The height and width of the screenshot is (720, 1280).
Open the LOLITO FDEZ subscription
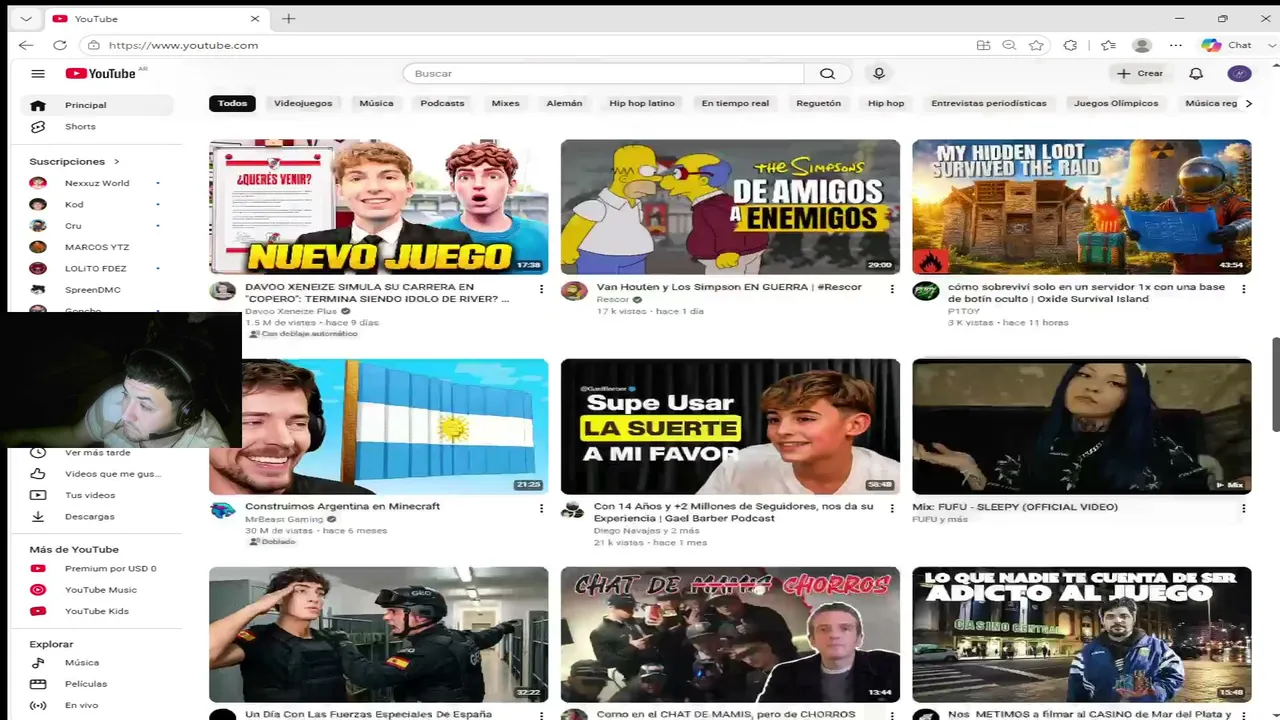pos(96,268)
